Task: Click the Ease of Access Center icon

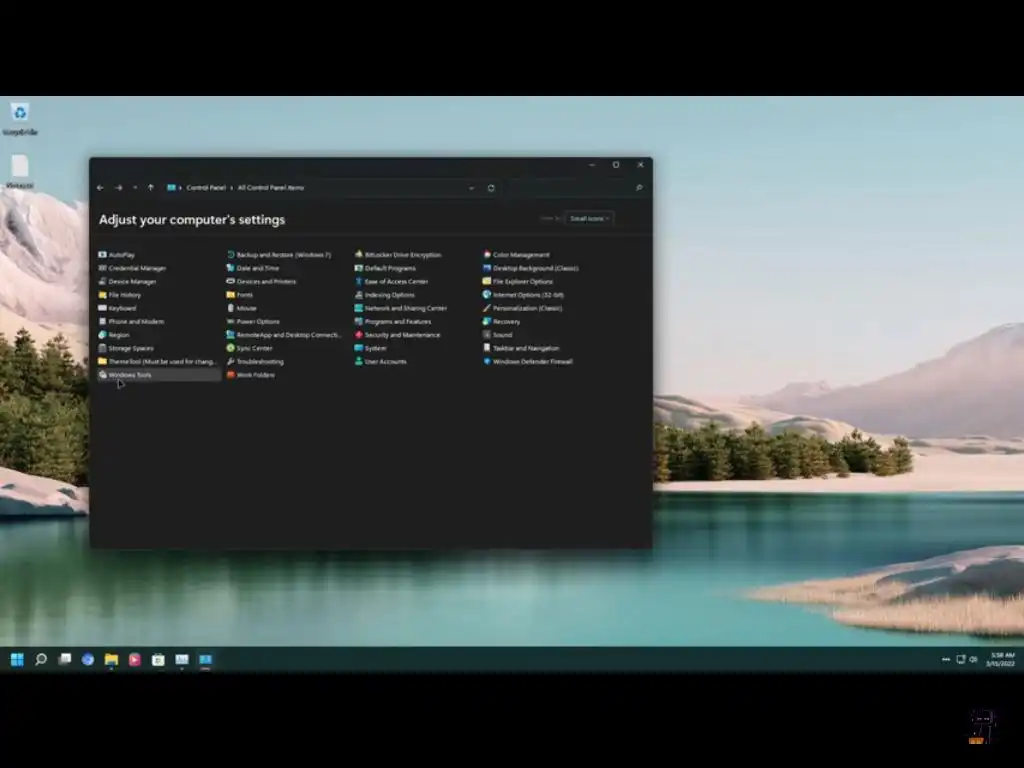Action: [359, 281]
